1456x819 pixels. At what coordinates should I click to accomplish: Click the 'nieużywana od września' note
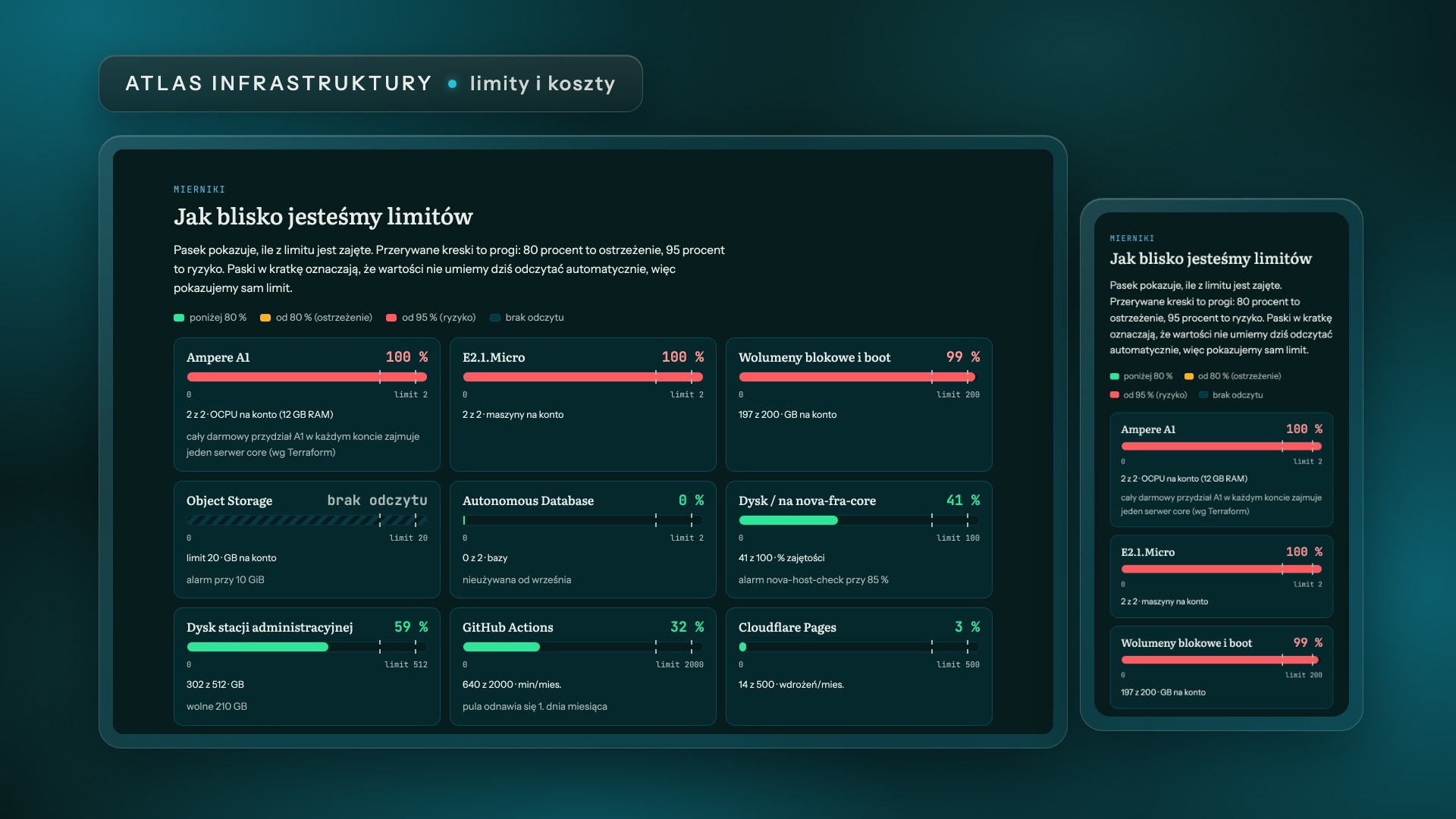517,580
